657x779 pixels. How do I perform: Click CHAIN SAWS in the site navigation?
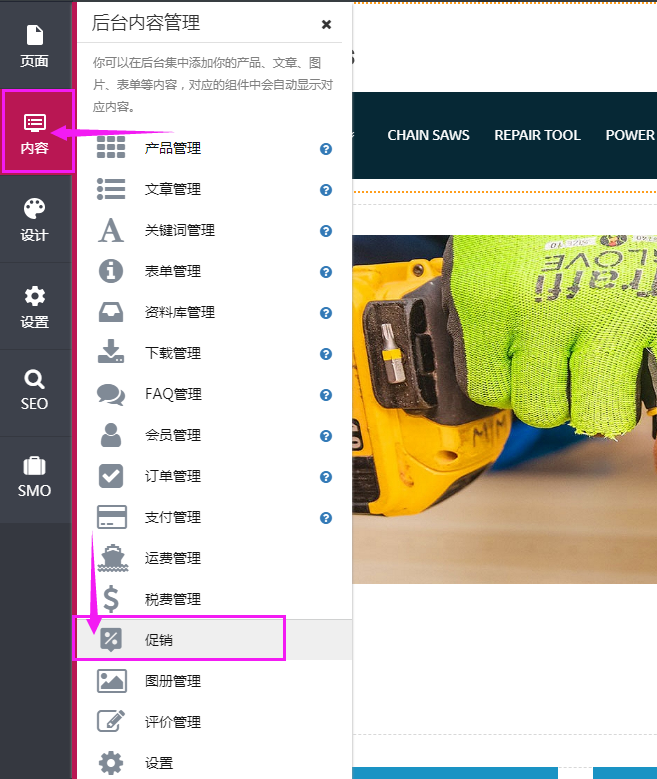(x=428, y=136)
